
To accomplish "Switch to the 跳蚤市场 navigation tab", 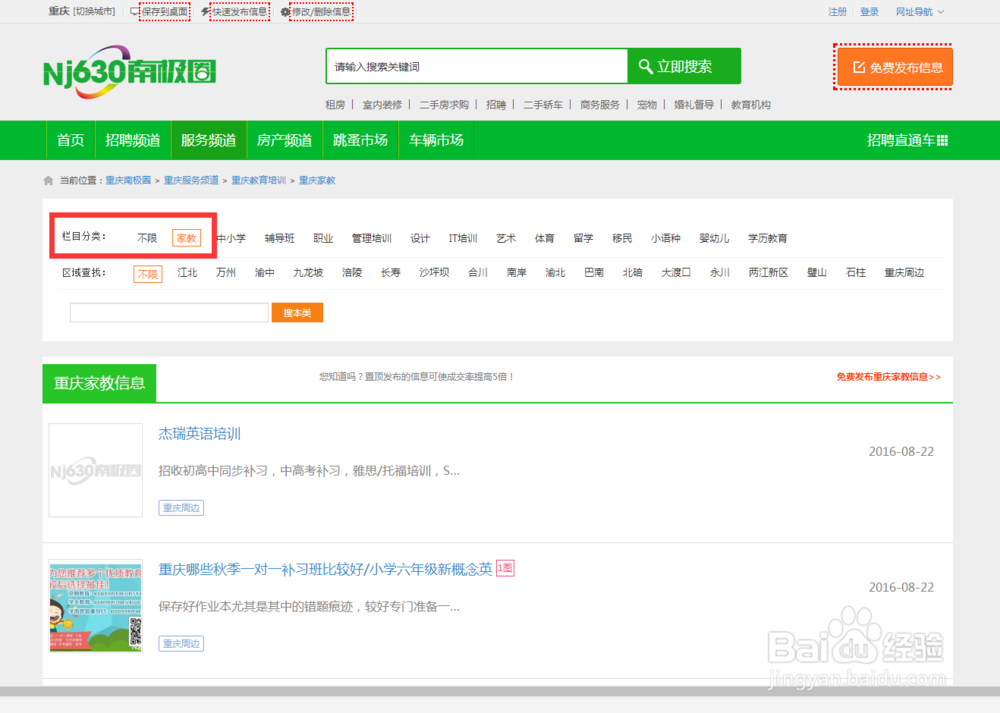I will (360, 140).
